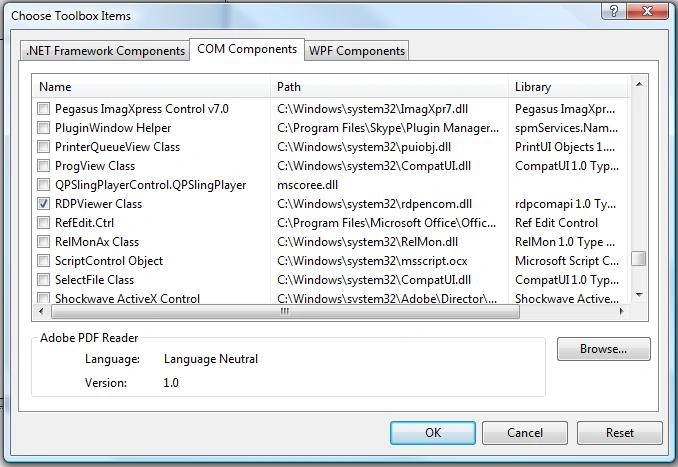This screenshot has height=467, width=678.
Task: Click path C:\Windows\system32\ImagXpr7.dll
Action: tap(372, 109)
